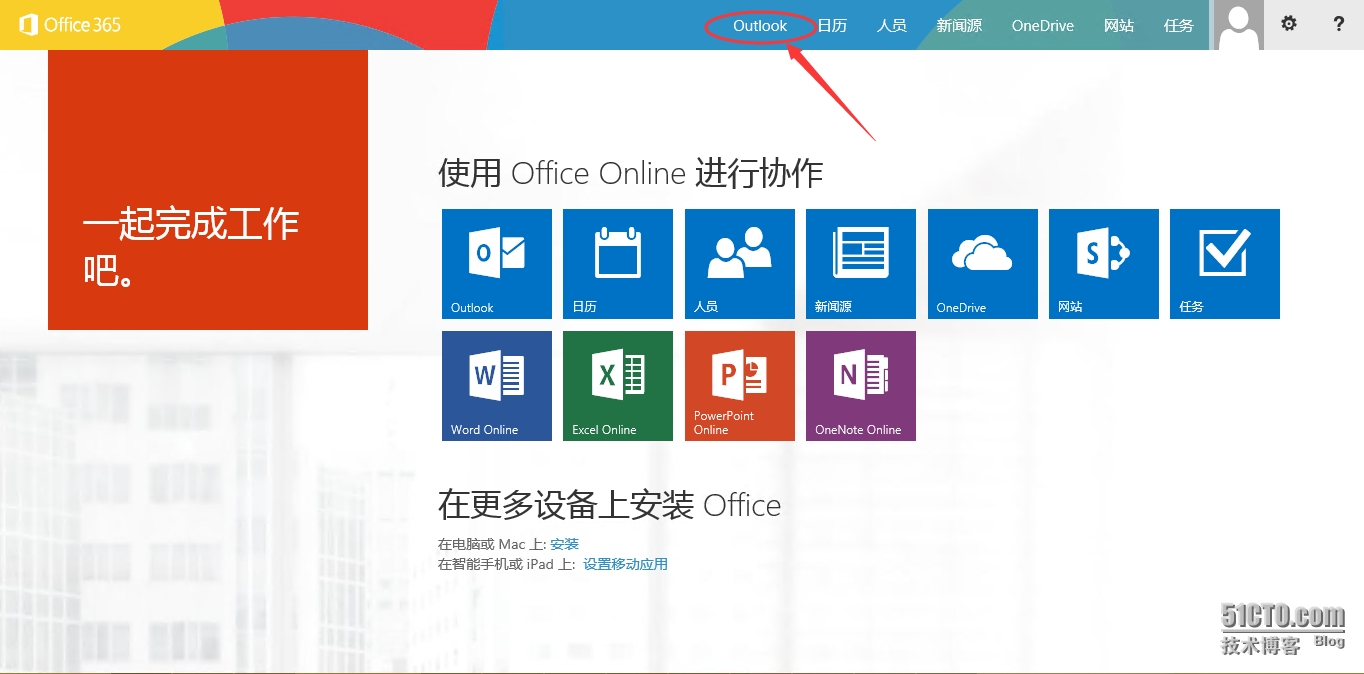This screenshot has height=674, width=1364.
Task: Launch Excel Online tile
Action: (x=618, y=386)
